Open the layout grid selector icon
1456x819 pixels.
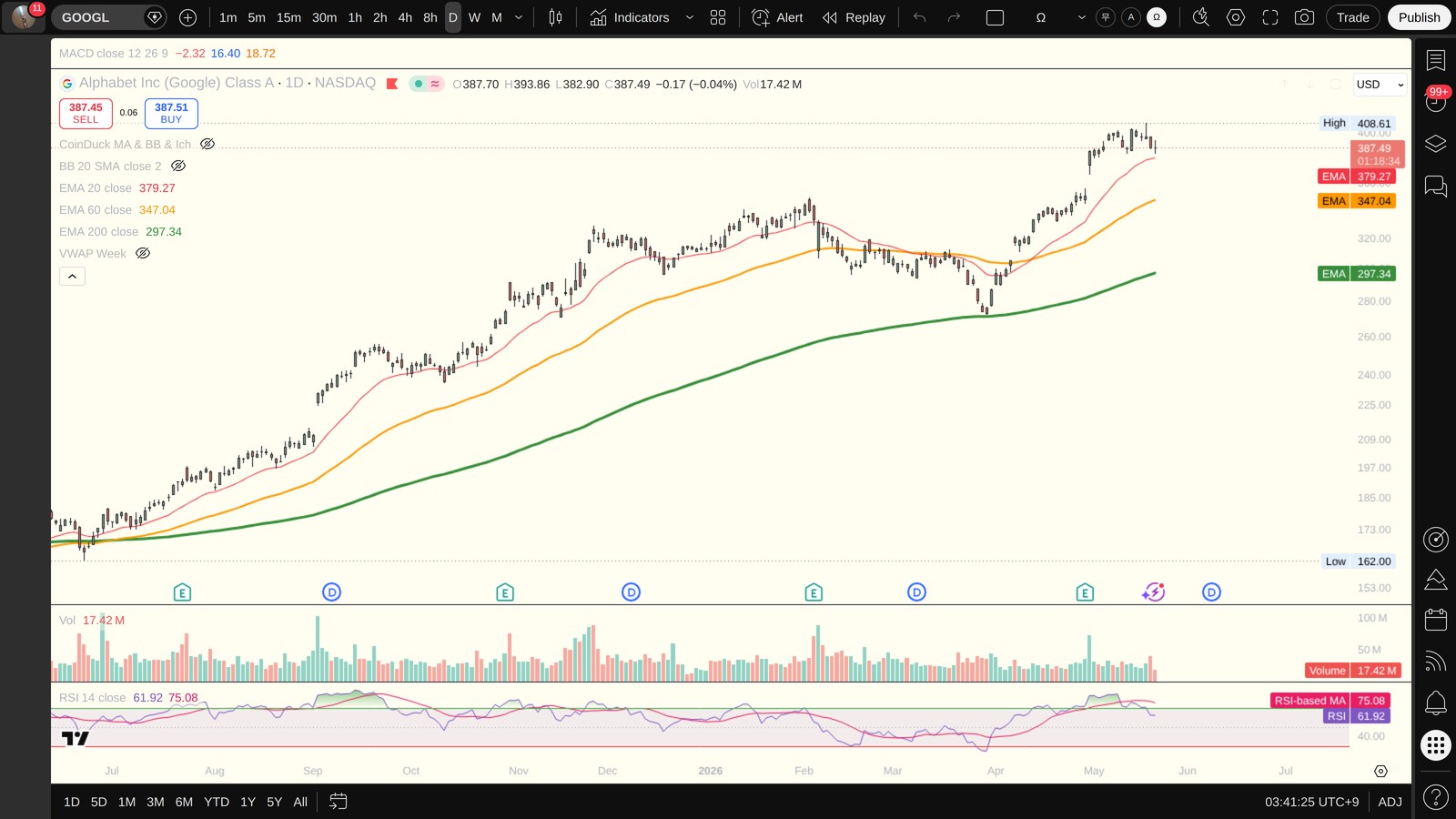point(718,17)
